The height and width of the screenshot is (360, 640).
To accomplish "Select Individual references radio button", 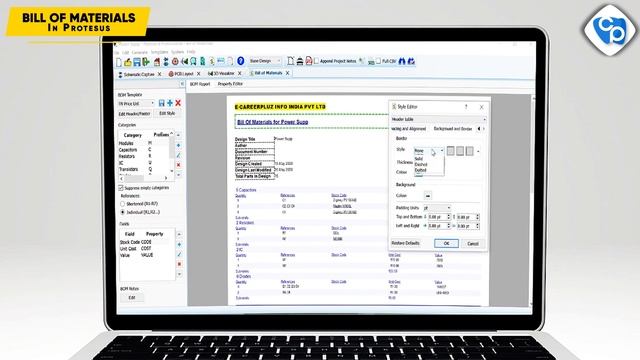I will (x=122, y=212).
